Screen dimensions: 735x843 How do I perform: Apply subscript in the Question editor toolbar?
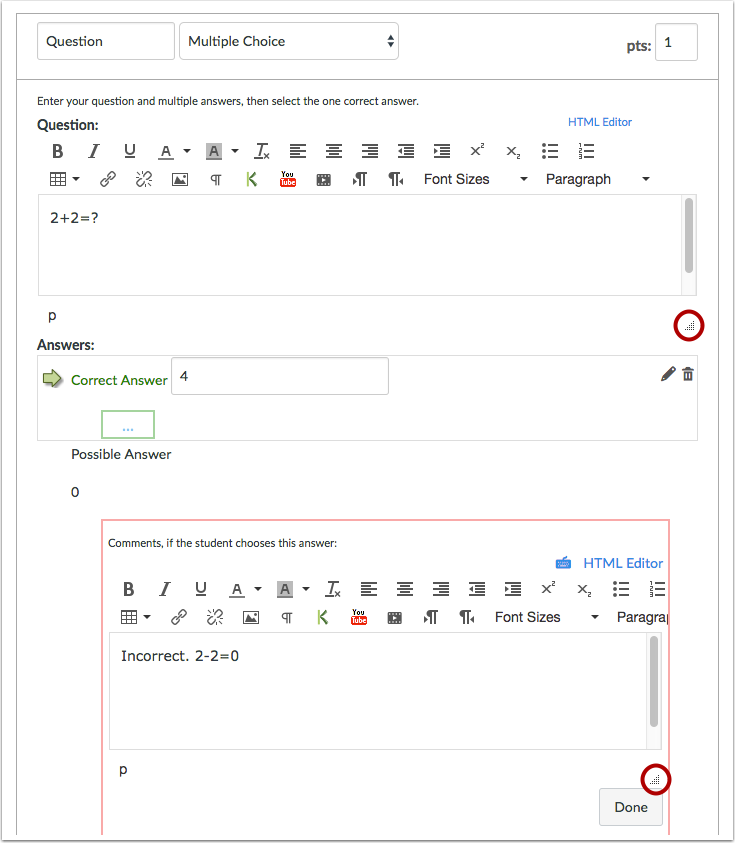tap(513, 152)
